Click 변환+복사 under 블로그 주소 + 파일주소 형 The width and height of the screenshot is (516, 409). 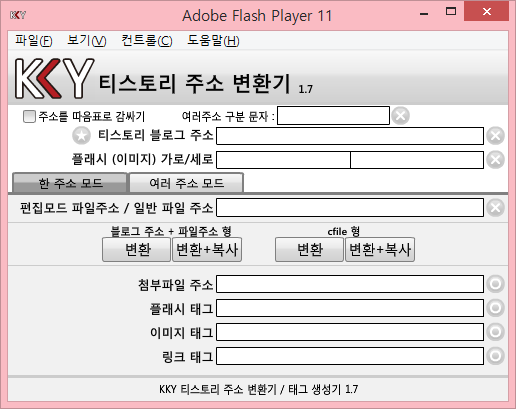point(207,249)
